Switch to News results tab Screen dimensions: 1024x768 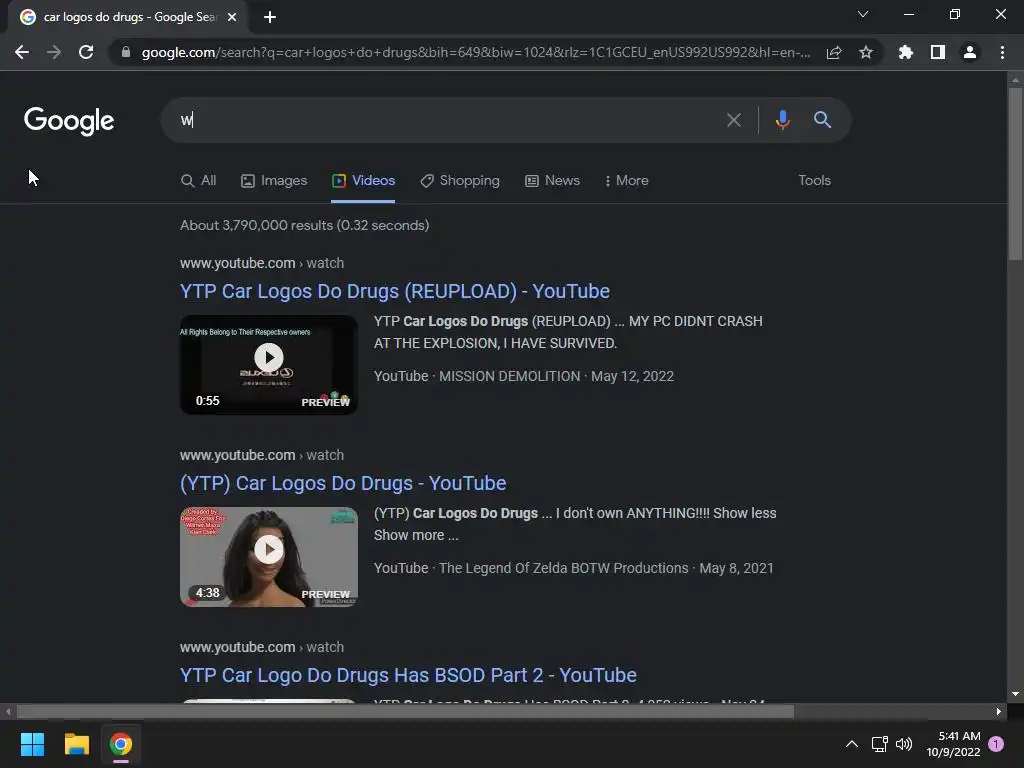552,181
